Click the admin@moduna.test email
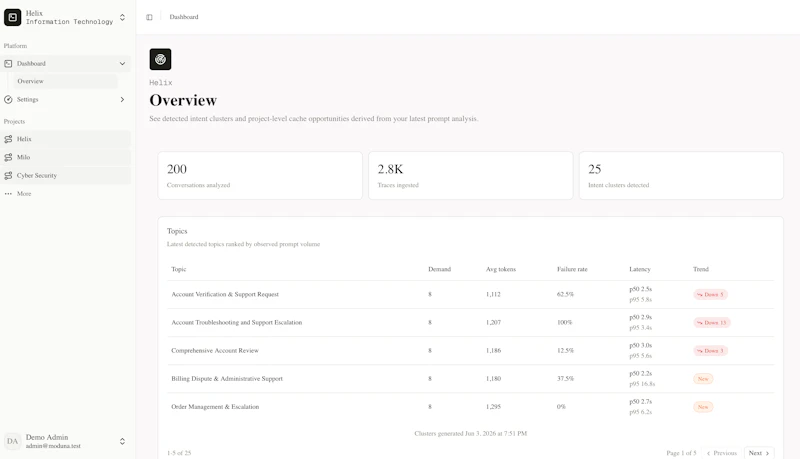The image size is (800, 459). pyautogui.click(x=53, y=446)
